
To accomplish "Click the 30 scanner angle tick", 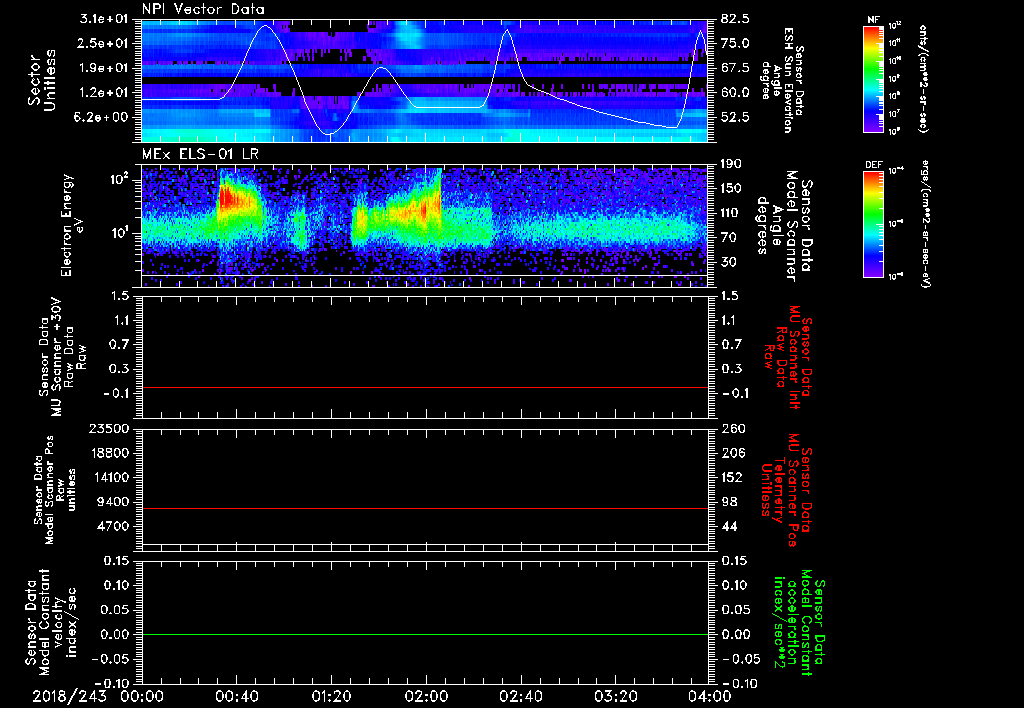I will (729, 262).
